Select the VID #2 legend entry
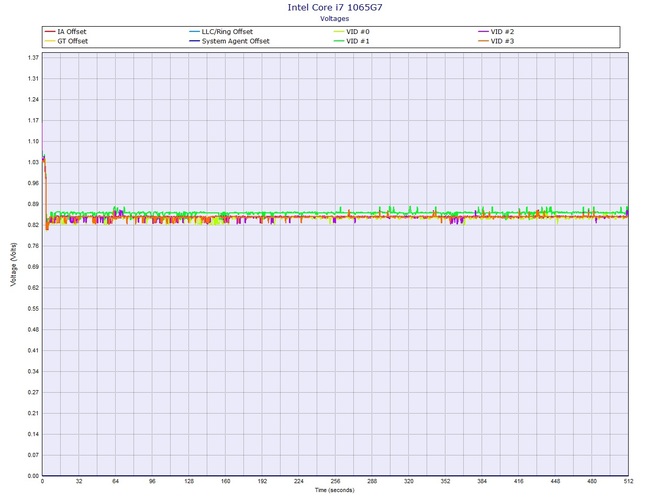Screen dimensions: 670x502 [497, 32]
